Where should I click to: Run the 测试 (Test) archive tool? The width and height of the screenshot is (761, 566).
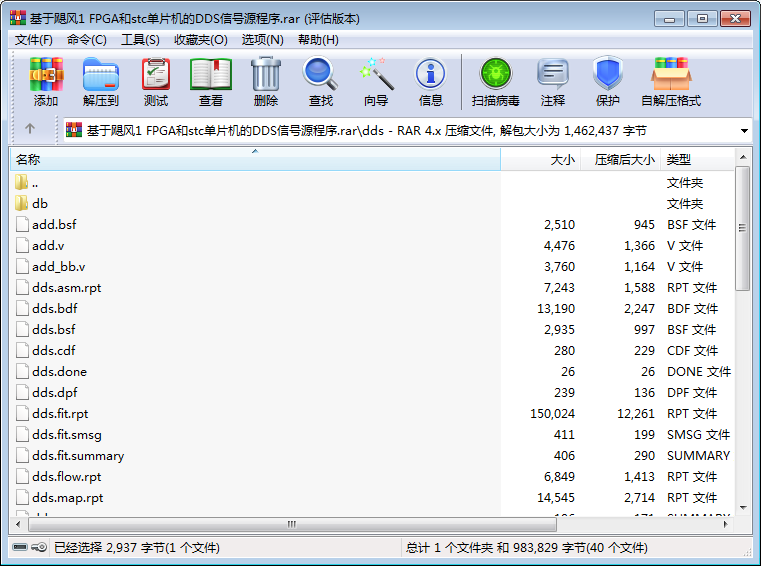click(x=156, y=82)
